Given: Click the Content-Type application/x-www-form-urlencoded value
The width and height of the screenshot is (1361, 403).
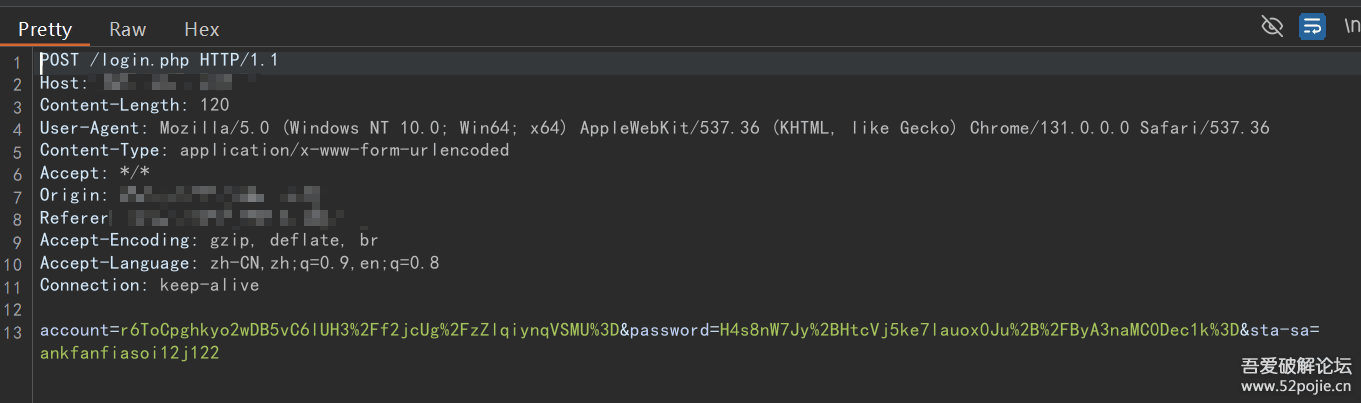Looking at the screenshot, I should point(344,150).
